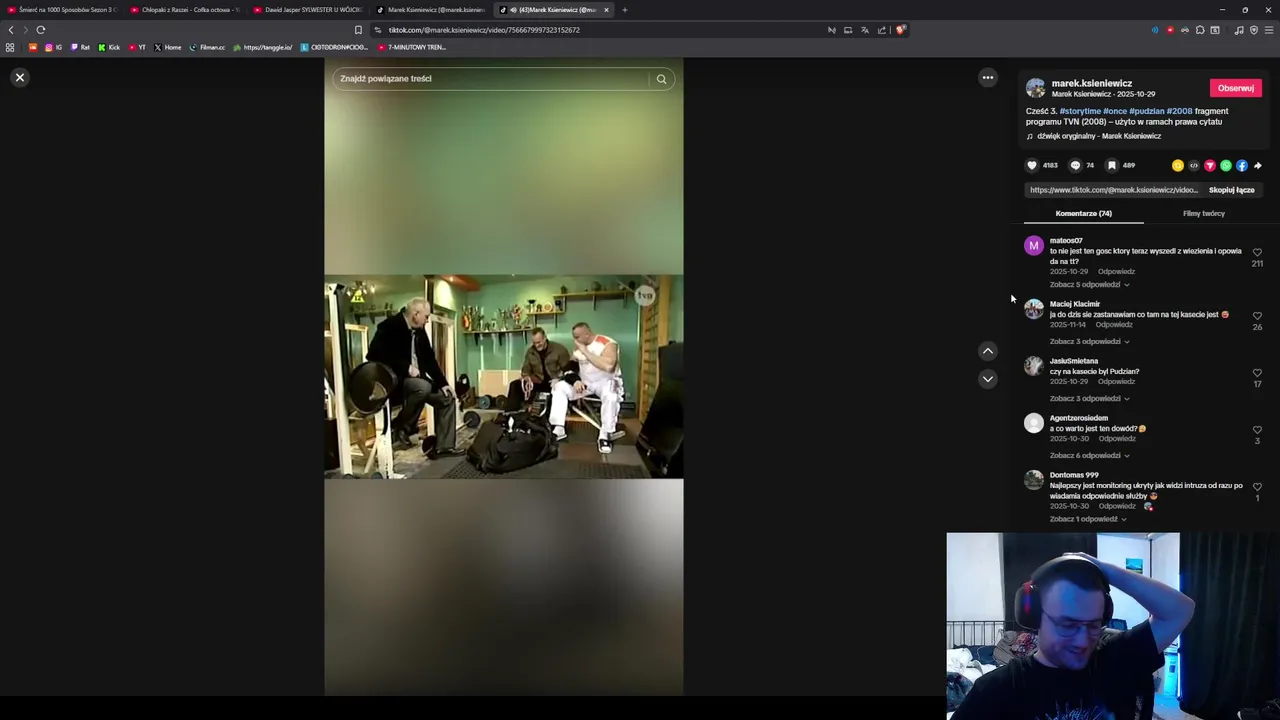1280x720 pixels.
Task: Open marek.ksieniewicz username link
Action: (1092, 83)
